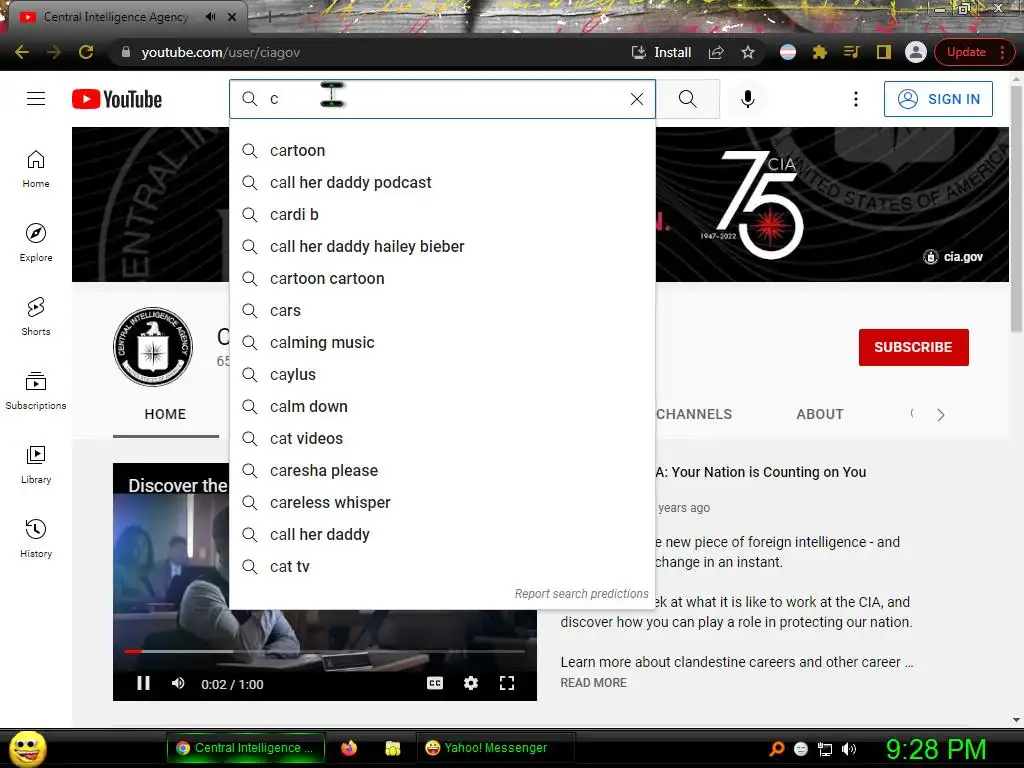This screenshot has width=1024, height=768.
Task: Start voice search with the microphone icon
Action: pos(748,99)
